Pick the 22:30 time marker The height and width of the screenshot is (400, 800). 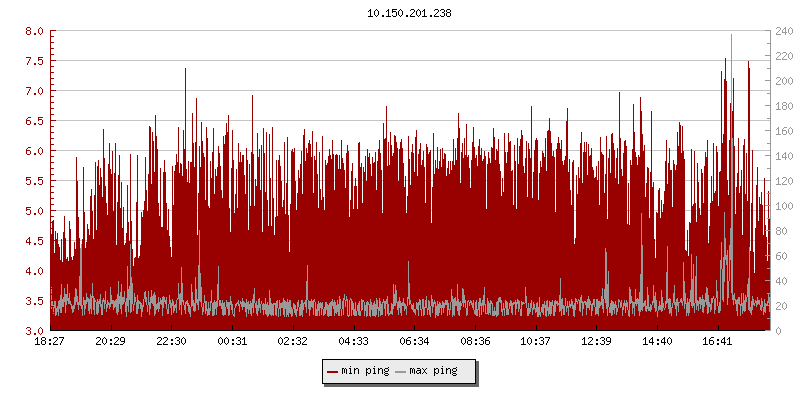click(x=172, y=342)
